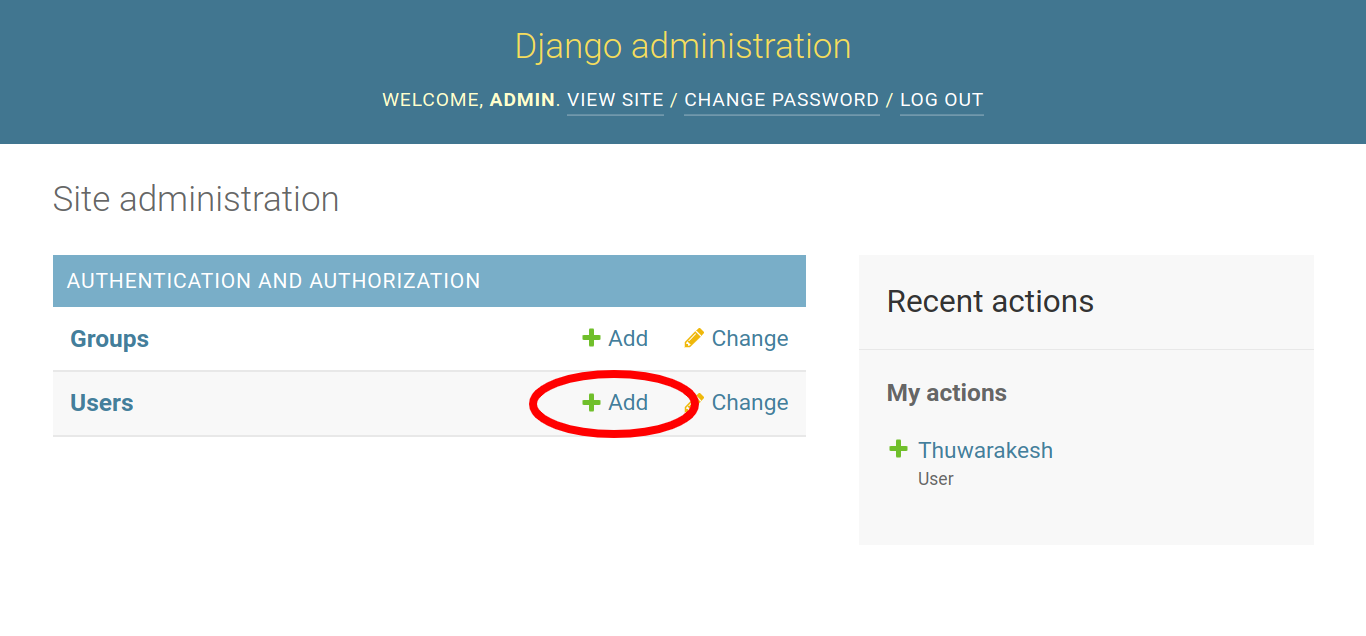Open the Add link for Groups
Viewport: 1366px width, 636px height.
[x=628, y=339]
